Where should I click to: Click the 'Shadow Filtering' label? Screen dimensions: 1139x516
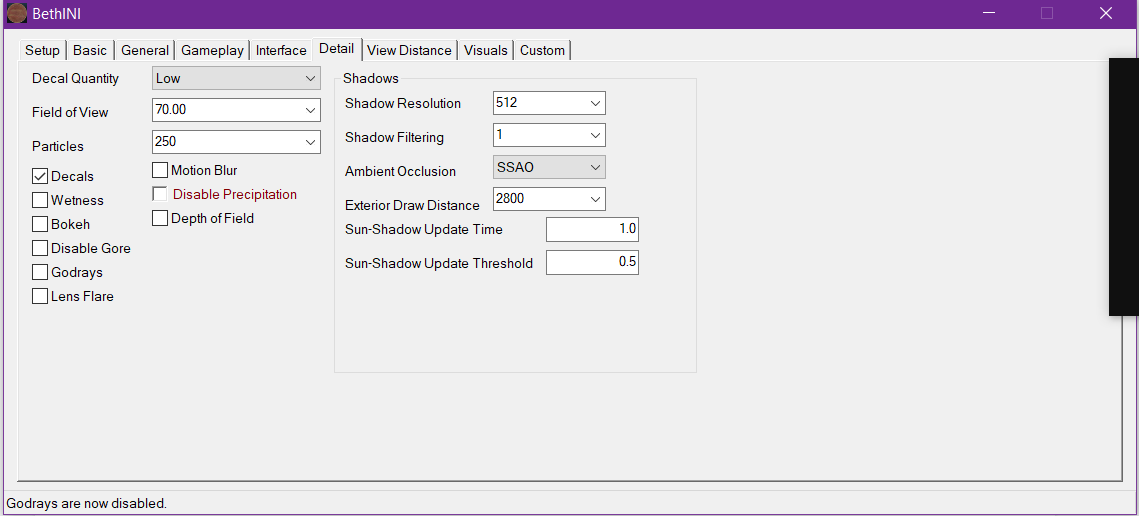click(x=394, y=137)
